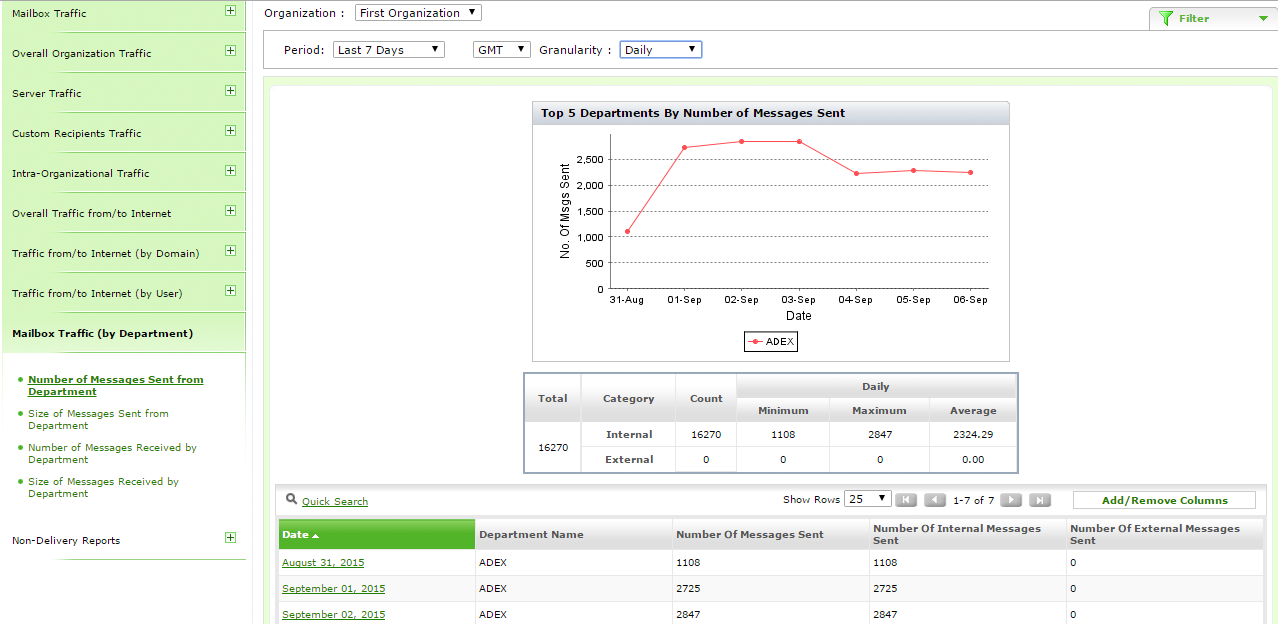Select the GMT timezone dropdown
This screenshot has width=1278, height=624.
(x=501, y=49)
